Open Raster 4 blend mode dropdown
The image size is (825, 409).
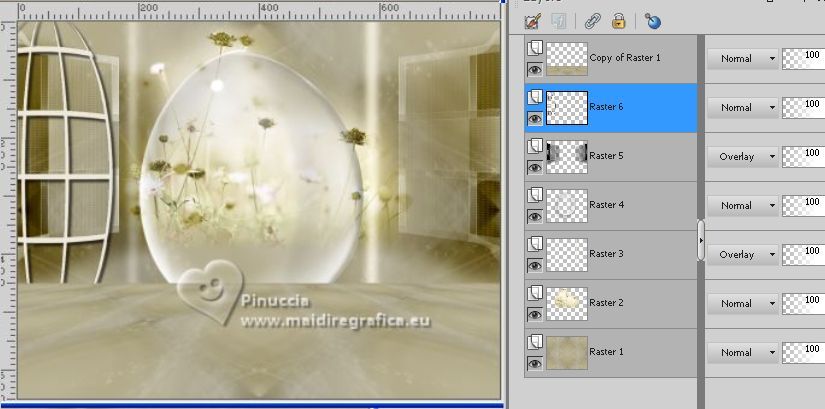point(742,205)
